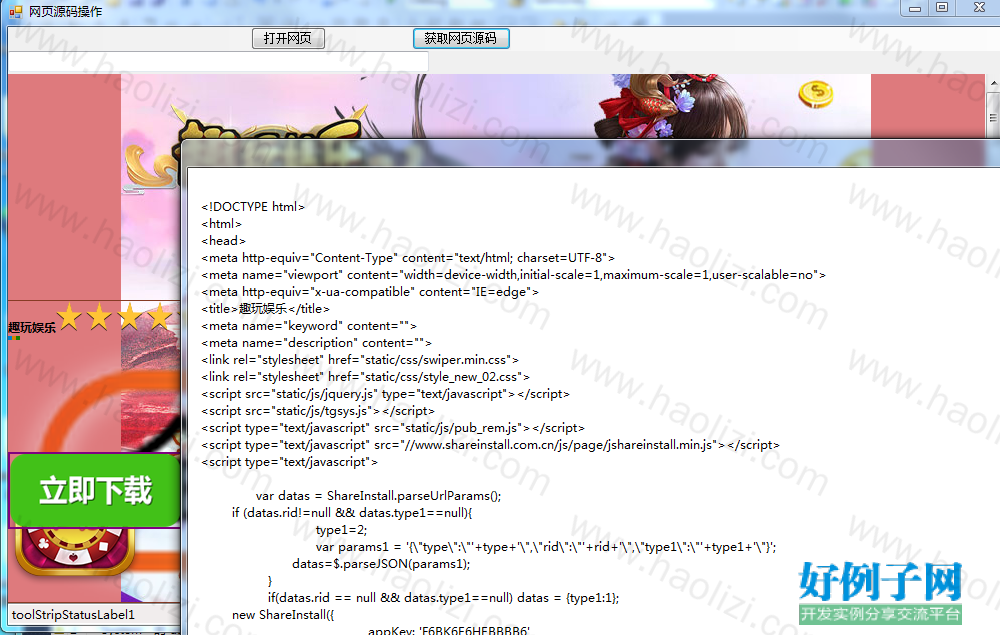Screen dimensions: 1000x635
Task: Click the ShareInstall.parseUrlParams line
Action: point(379,496)
